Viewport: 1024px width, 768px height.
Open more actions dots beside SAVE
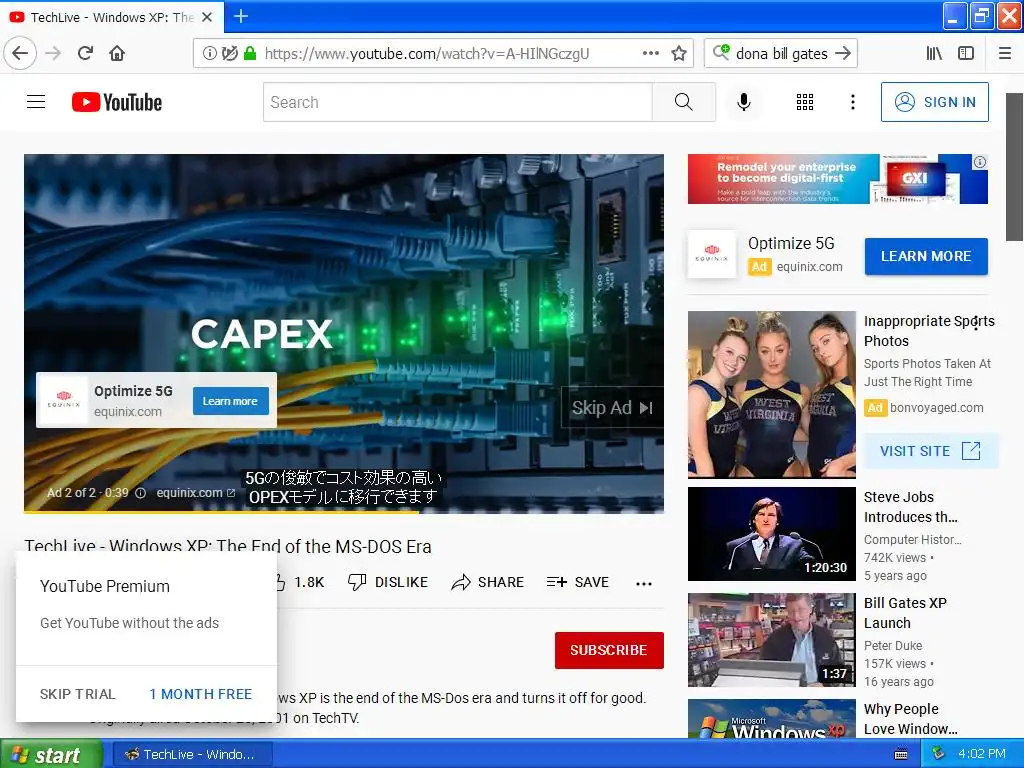click(644, 583)
